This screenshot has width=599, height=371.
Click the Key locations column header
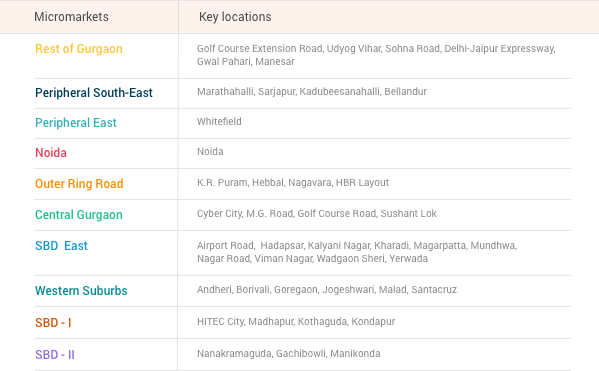(x=235, y=17)
